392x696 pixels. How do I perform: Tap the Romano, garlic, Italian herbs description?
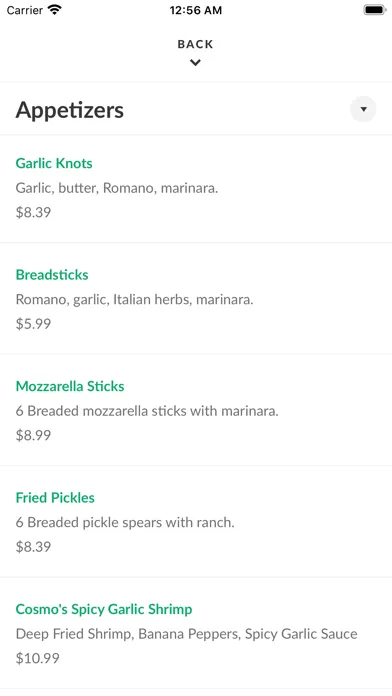pyautogui.click(x=134, y=300)
